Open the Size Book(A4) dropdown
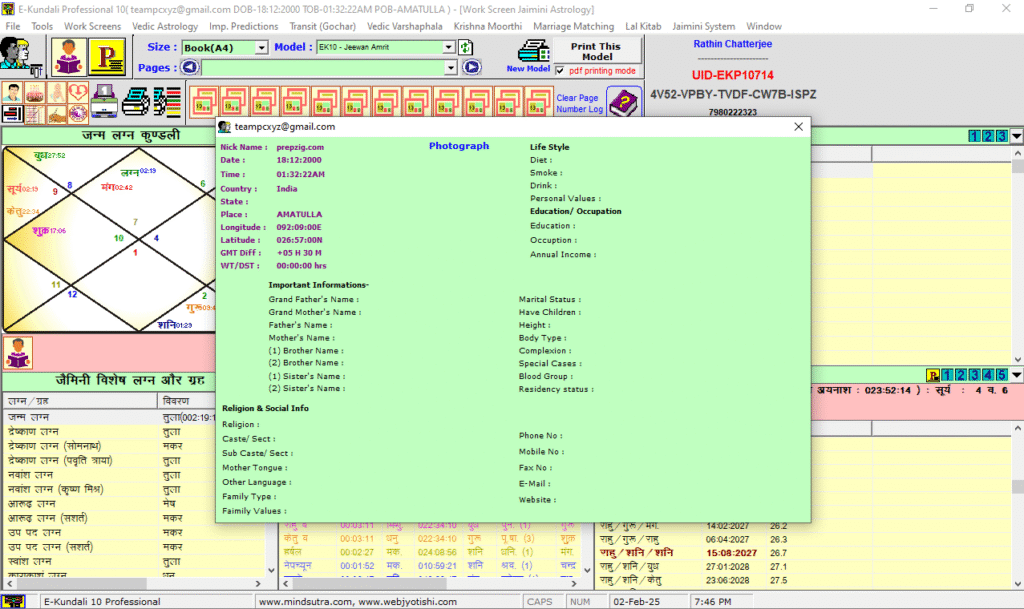The image size is (1024, 609). (263, 47)
